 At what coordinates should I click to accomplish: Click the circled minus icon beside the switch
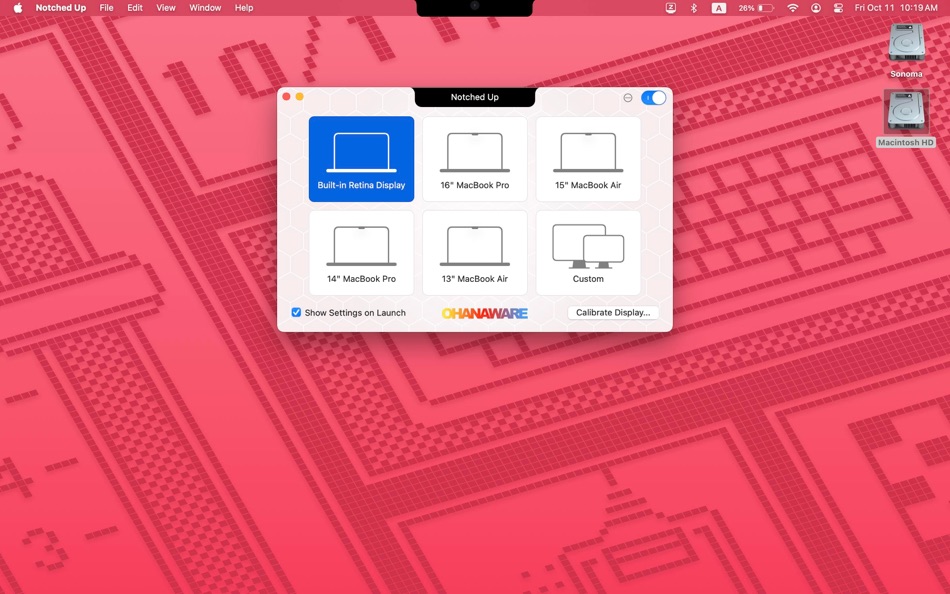click(628, 98)
